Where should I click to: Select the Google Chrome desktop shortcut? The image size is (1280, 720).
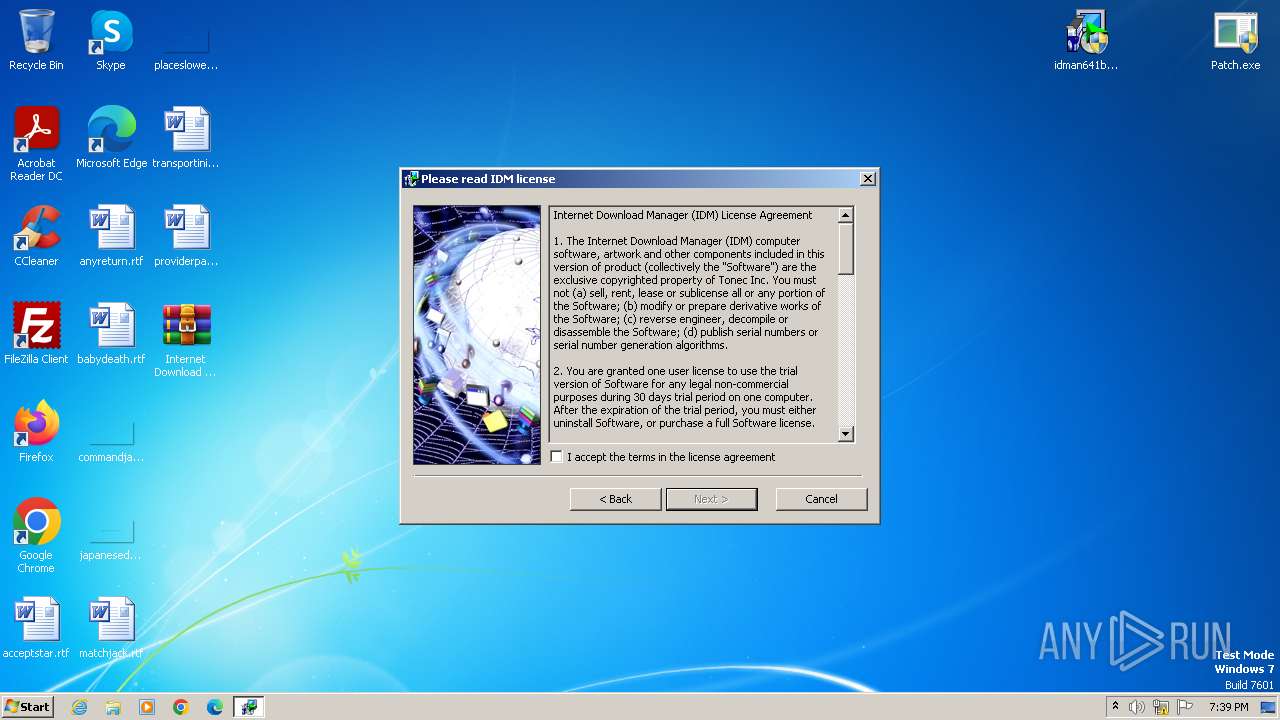coord(36,536)
